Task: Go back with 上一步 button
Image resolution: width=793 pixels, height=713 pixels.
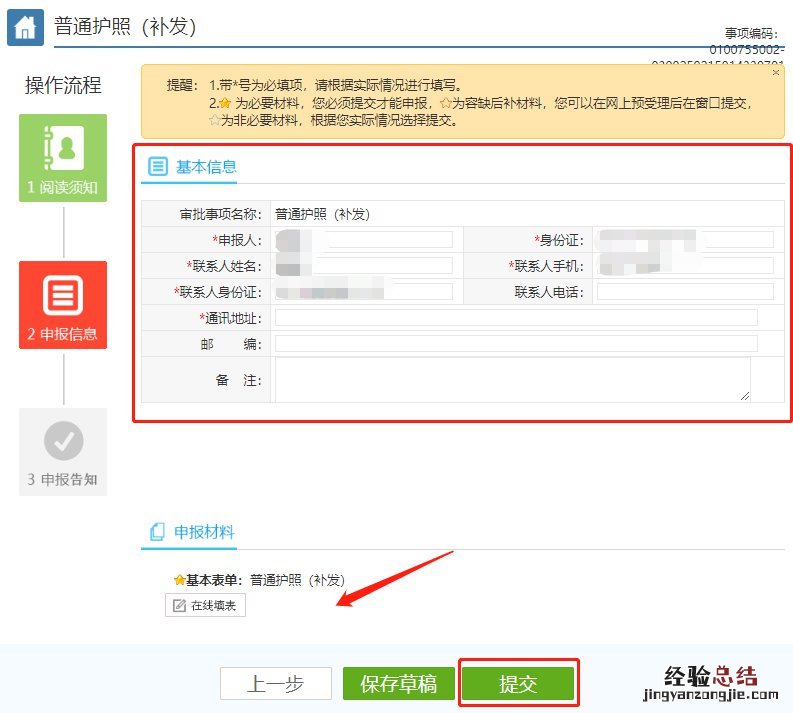Action: [275, 684]
